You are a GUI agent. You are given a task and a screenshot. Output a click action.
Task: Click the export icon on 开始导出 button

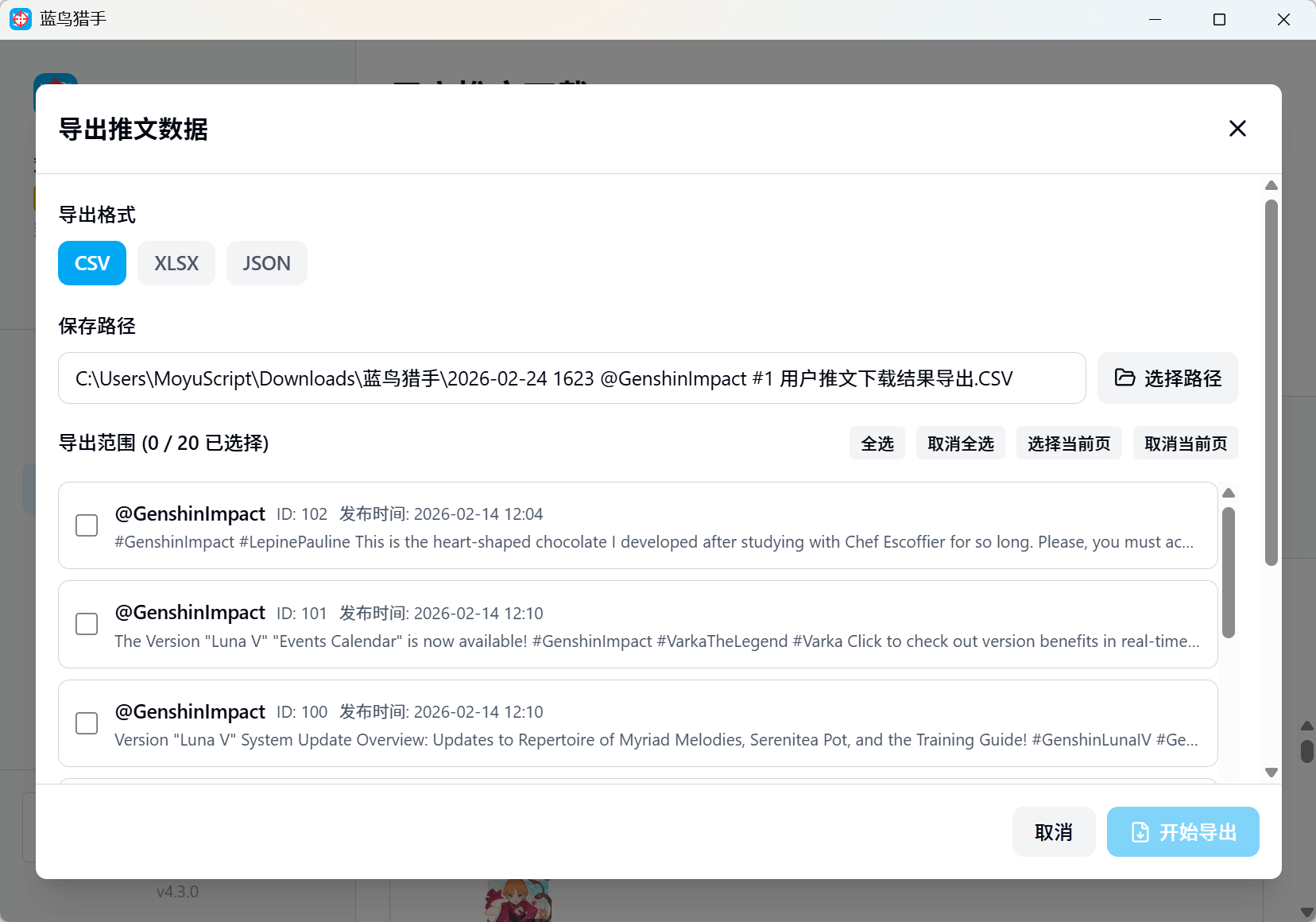[x=1140, y=832]
